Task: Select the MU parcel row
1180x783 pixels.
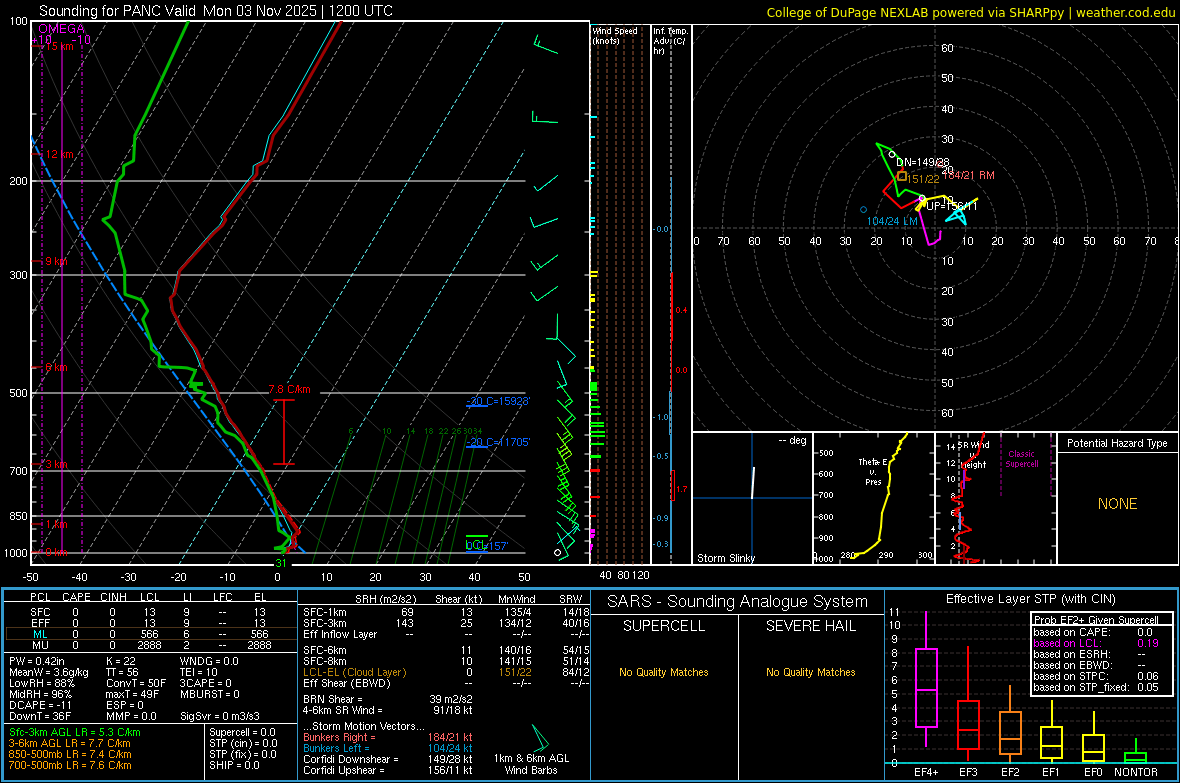Action: click(150, 645)
